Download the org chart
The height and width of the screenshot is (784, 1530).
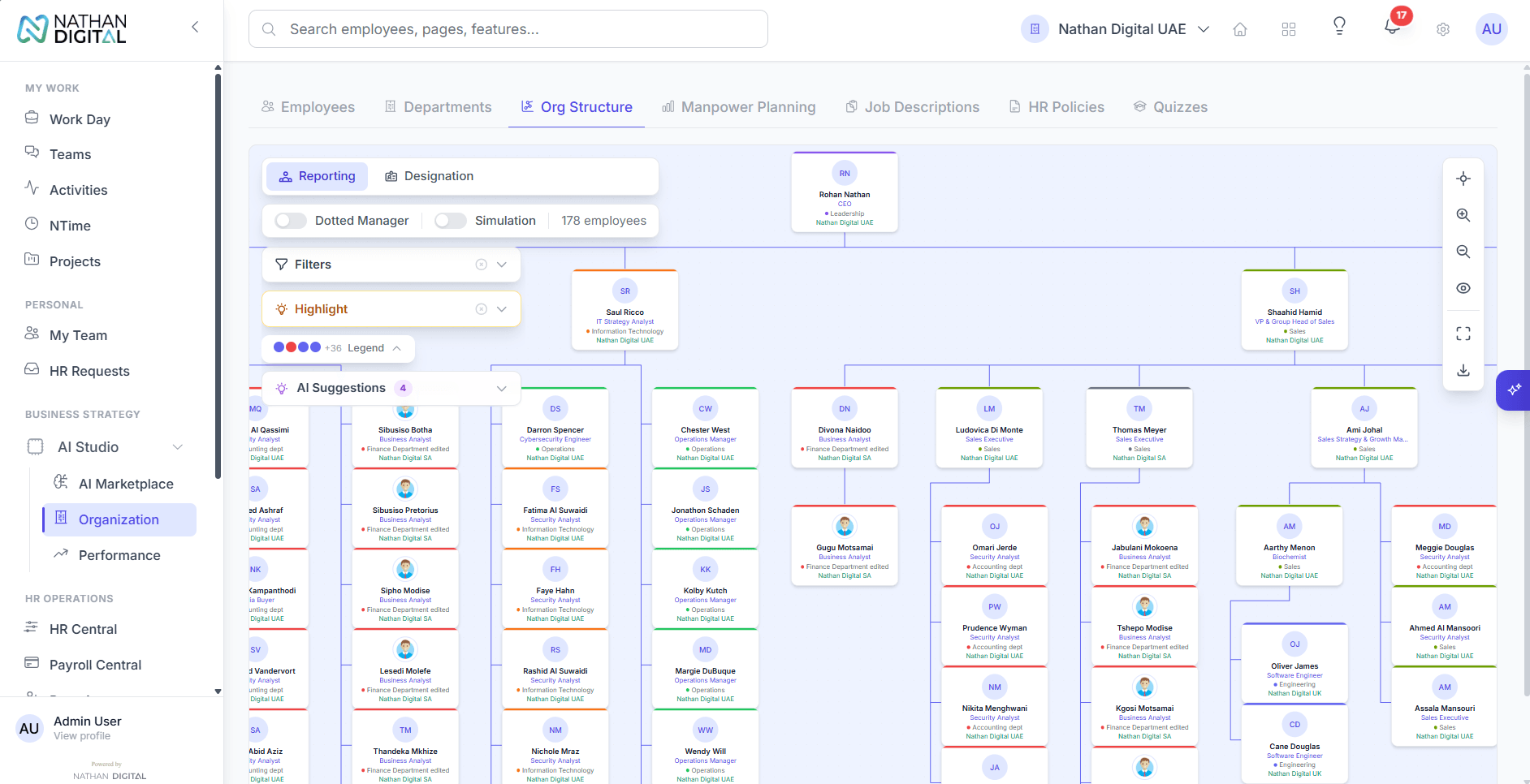pos(1463,370)
